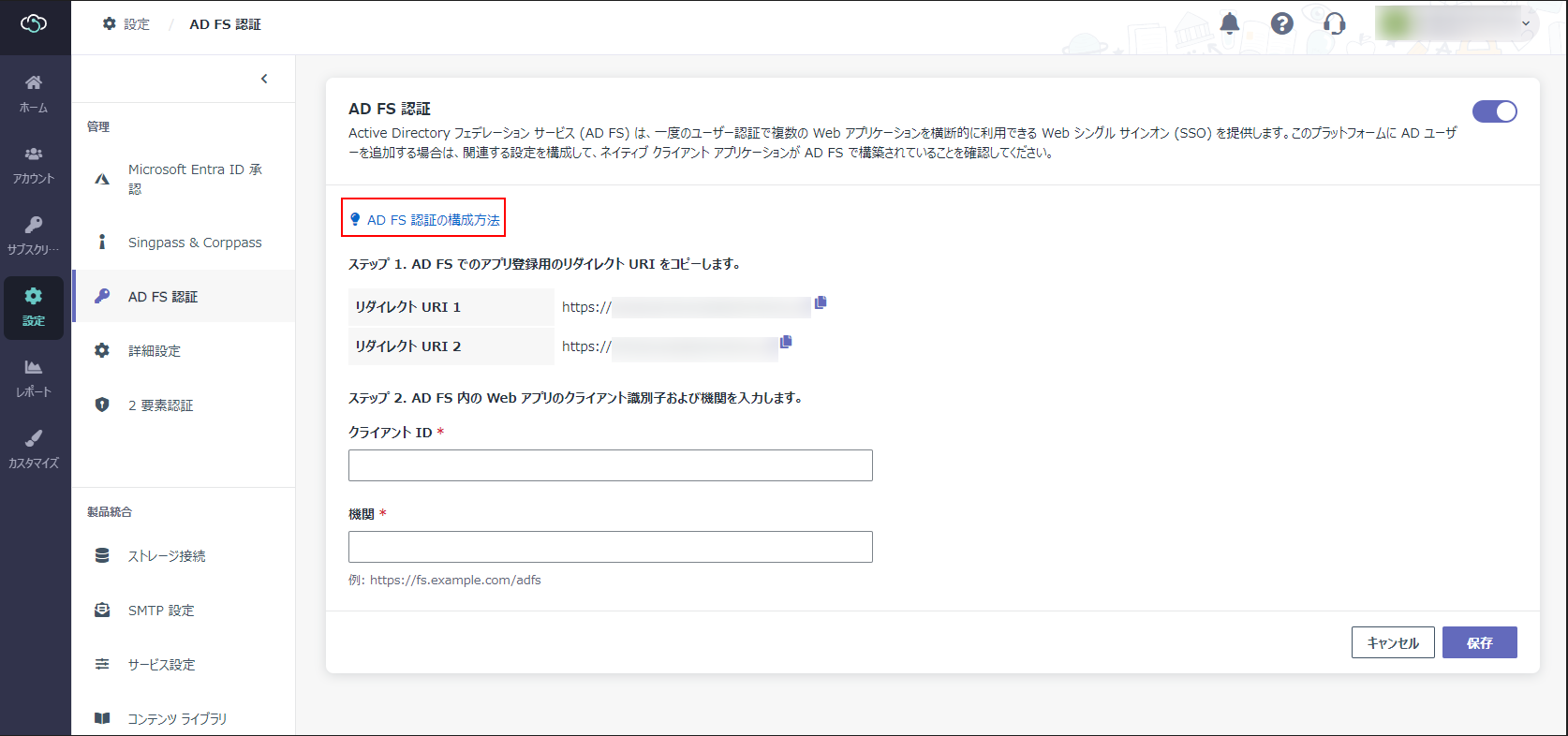Click the support headset icon
The width and height of the screenshot is (1568, 736).
click(1335, 23)
